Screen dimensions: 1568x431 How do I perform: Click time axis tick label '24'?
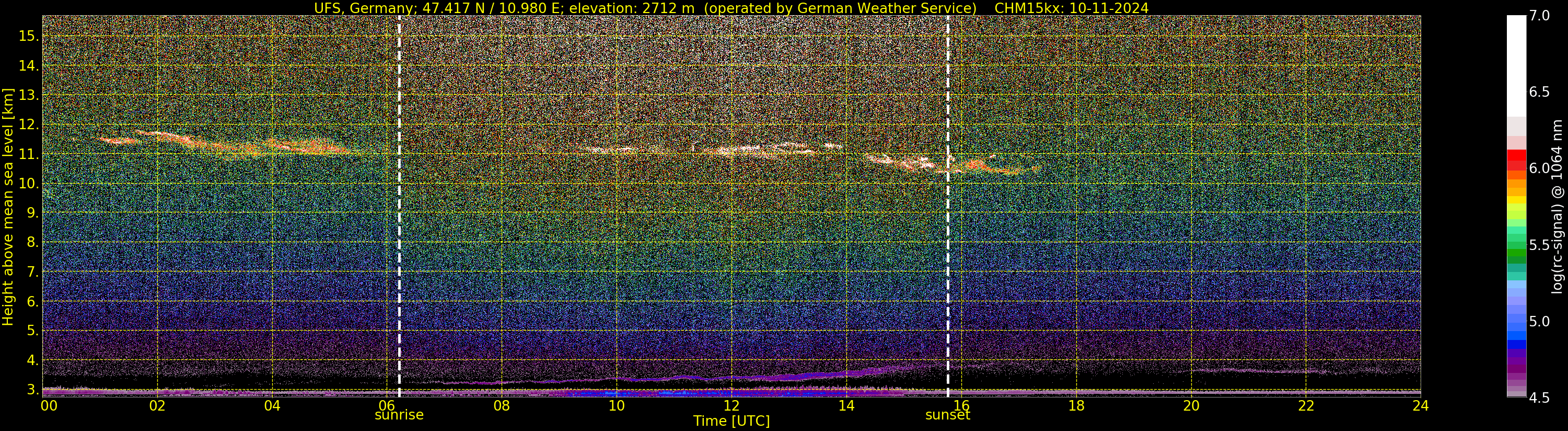[1421, 405]
